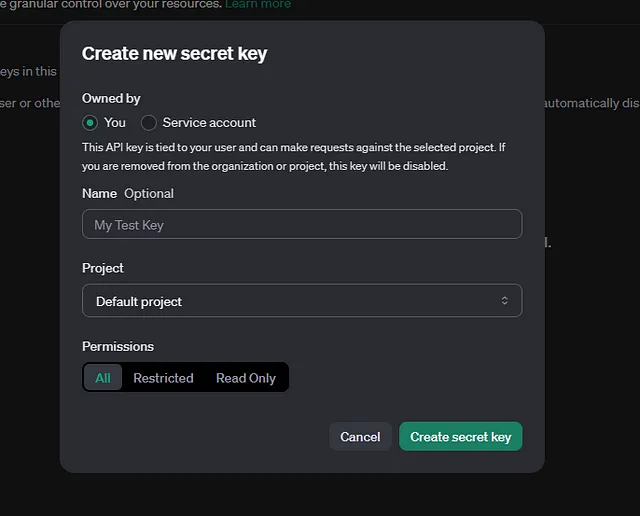This screenshot has width=640, height=516.
Task: Click the up-down chevron in Project selector
Action: tap(504, 301)
